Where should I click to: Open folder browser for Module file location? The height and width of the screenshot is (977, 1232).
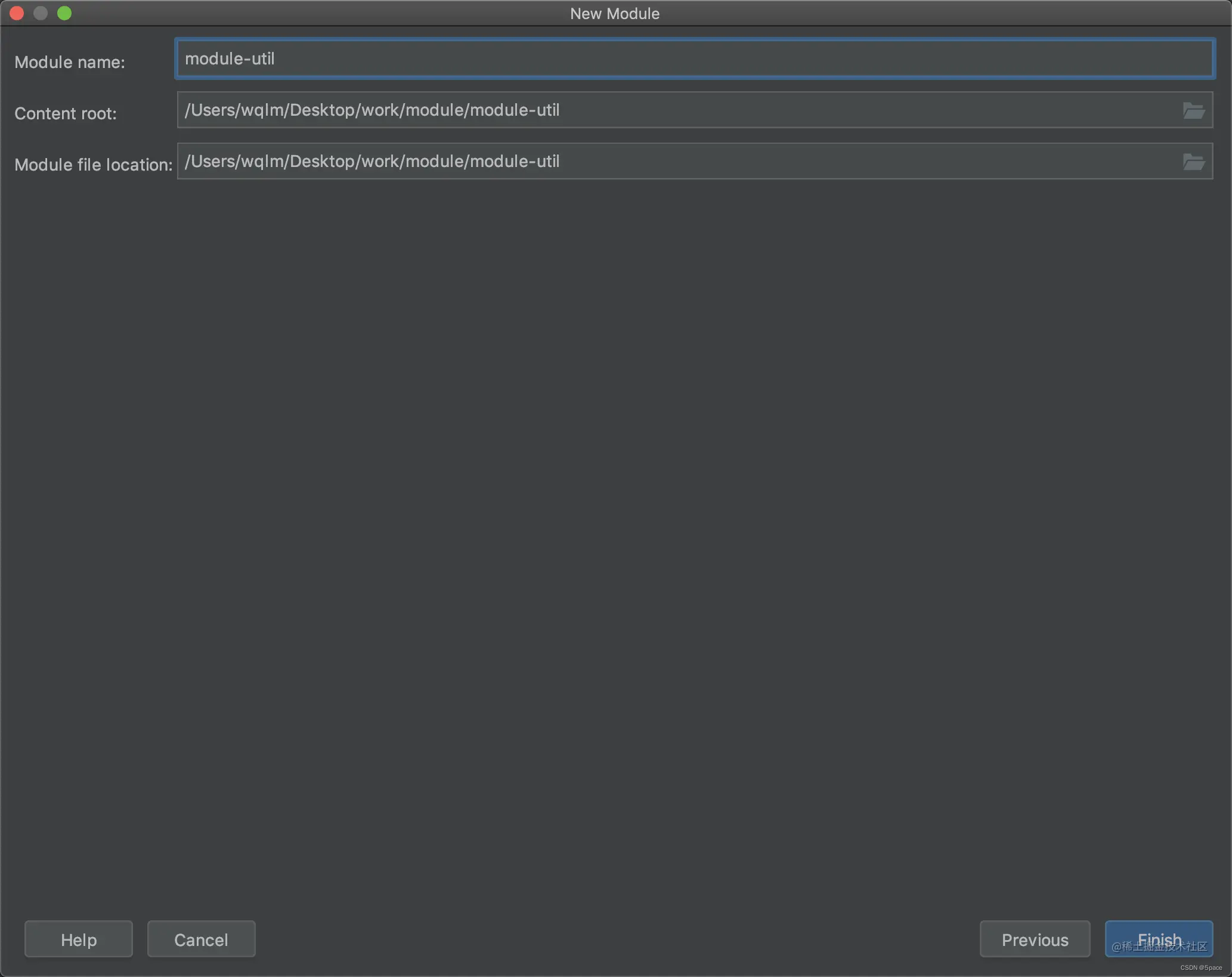click(1193, 162)
